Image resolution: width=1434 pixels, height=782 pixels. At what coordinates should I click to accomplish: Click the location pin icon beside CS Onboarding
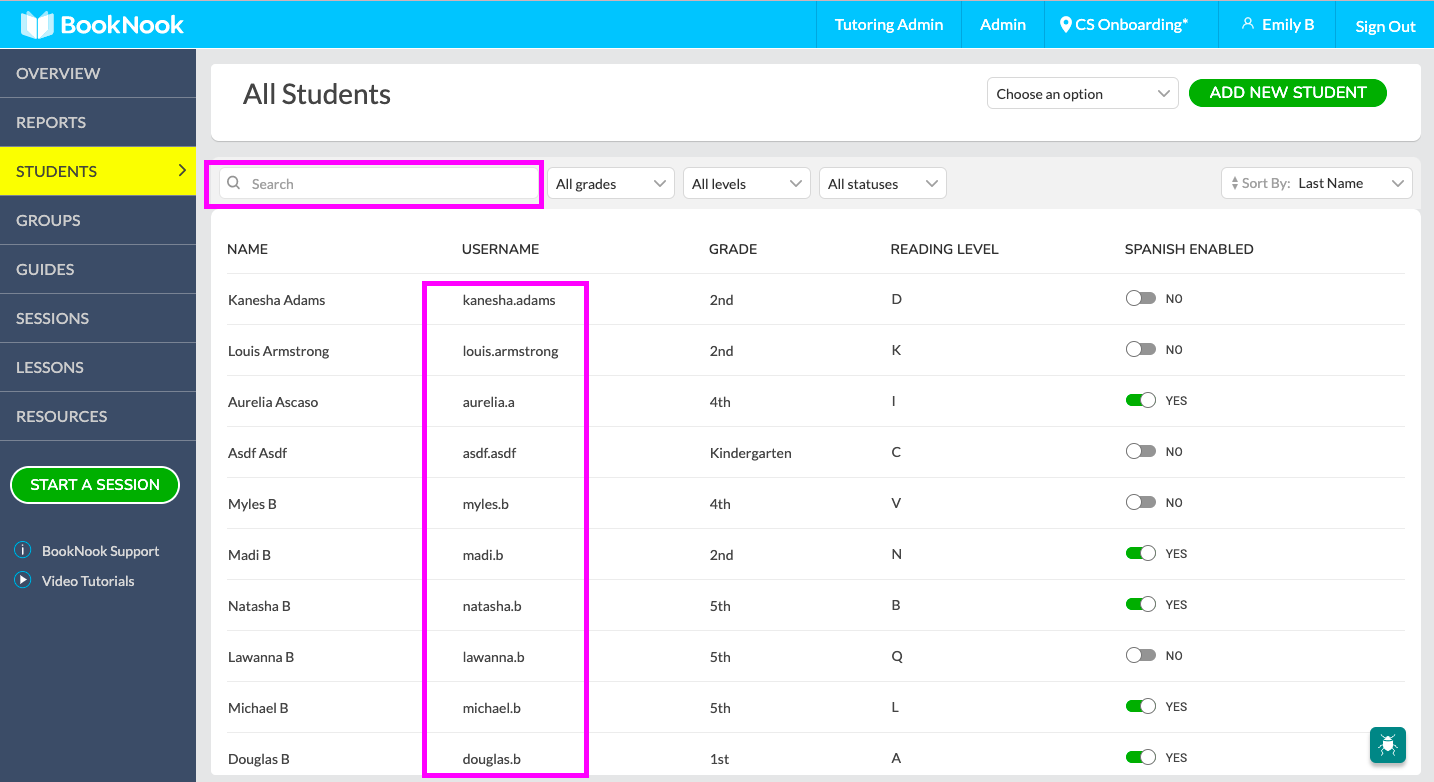coord(1064,25)
